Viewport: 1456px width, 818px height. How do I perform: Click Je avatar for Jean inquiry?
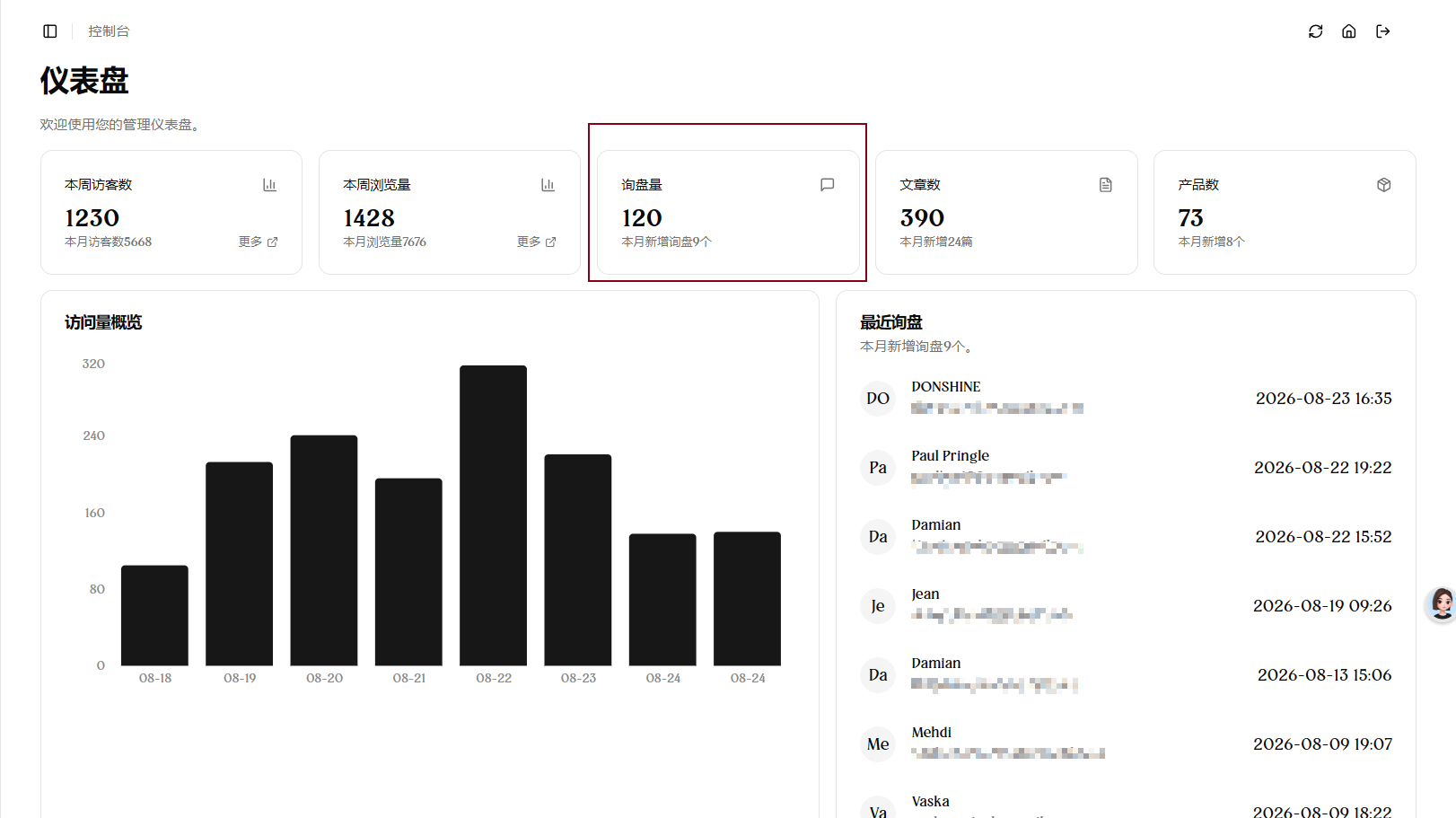878,606
